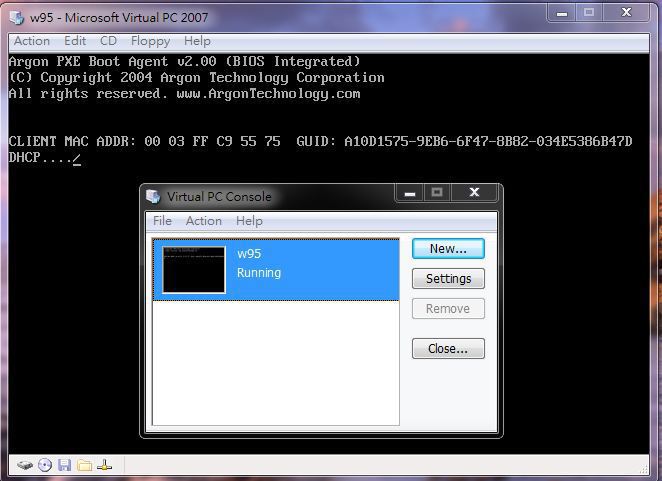Click the window resize grip of w95
Screen dimensions: 662x481
point(644,469)
